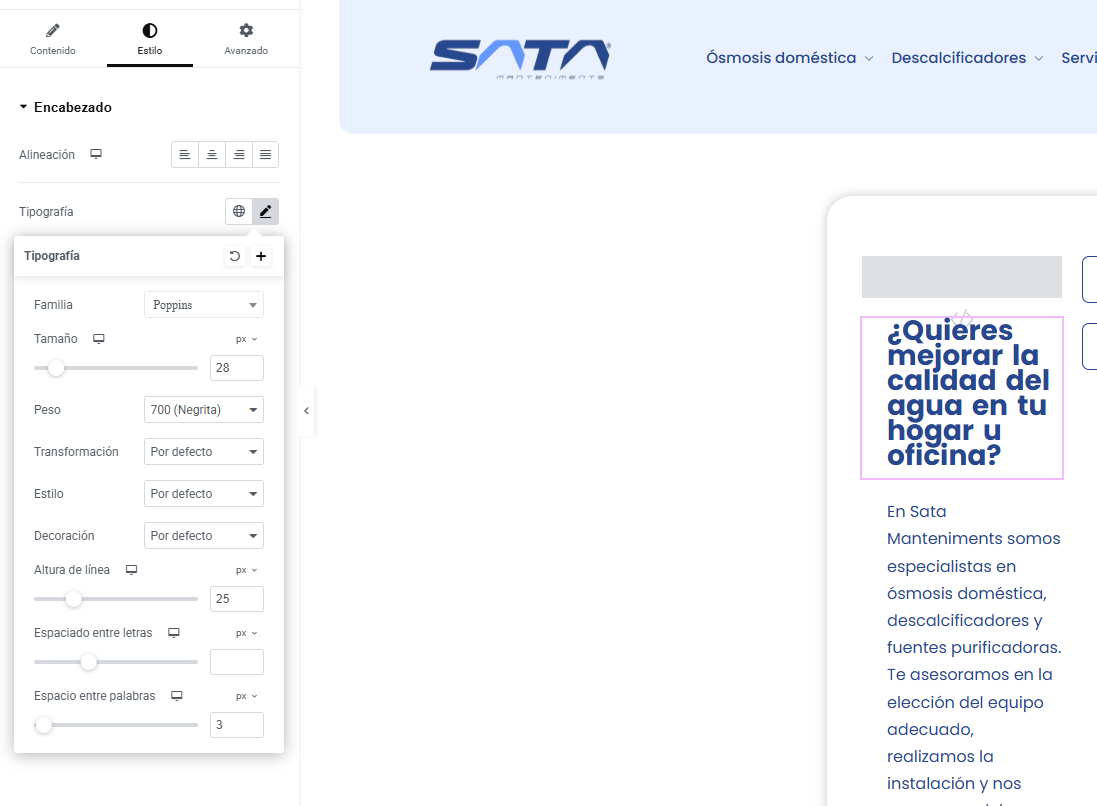This screenshot has width=1097, height=806.
Task: Open responsive device icon next to Espaciado entre letras
Action: coord(174,632)
